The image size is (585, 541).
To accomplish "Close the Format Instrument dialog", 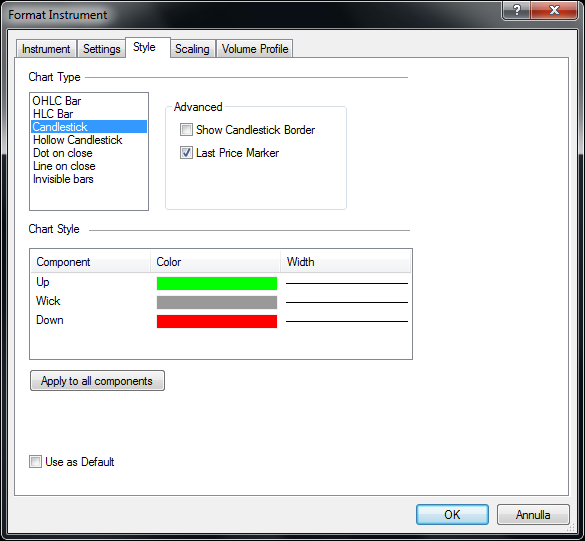I will [554, 10].
